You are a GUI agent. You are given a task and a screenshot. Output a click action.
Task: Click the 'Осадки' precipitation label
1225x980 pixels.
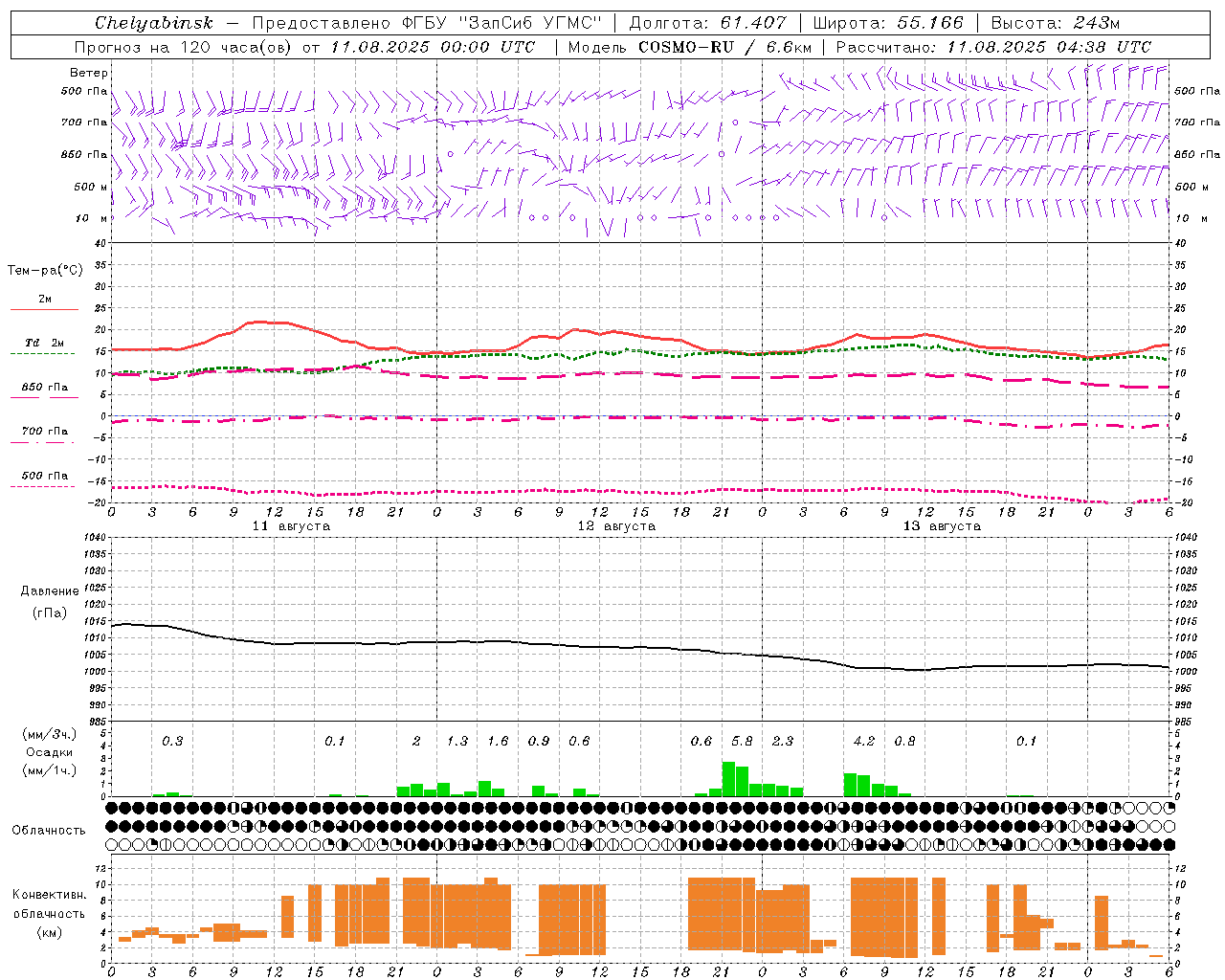point(50,752)
